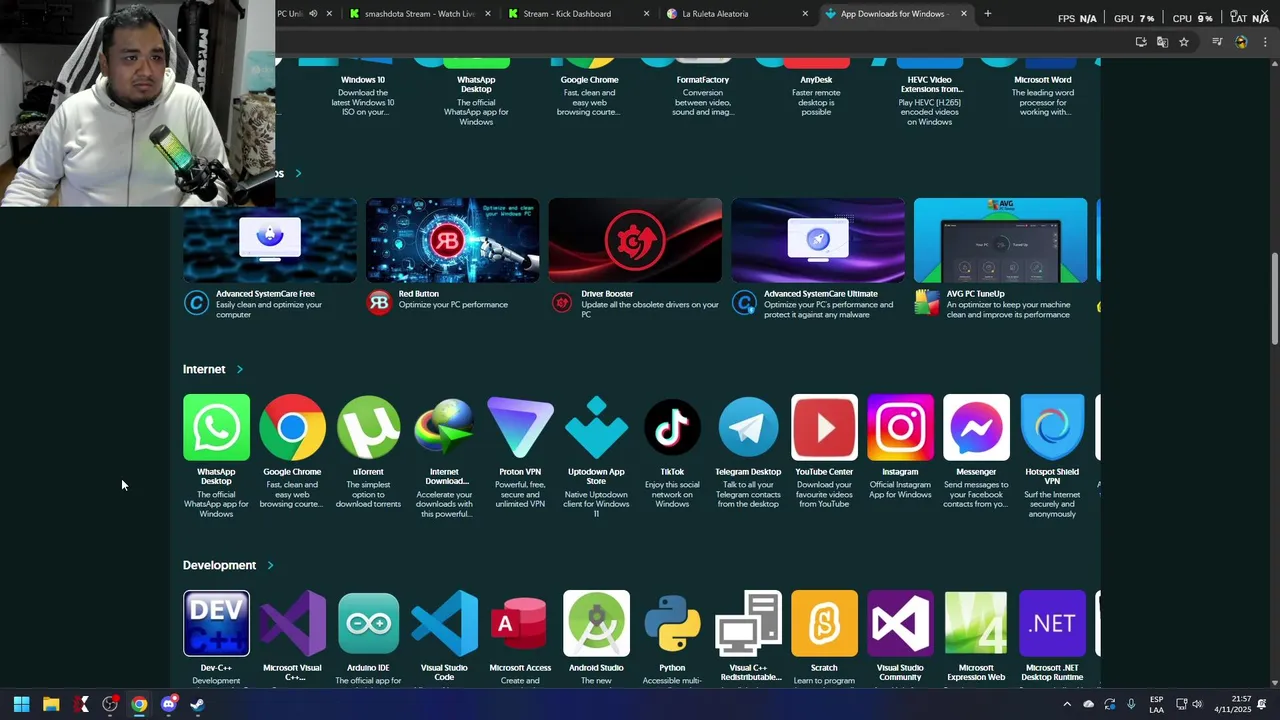Screen dimensions: 1280x720
Task: Switch to the smashdota Stream tab
Action: (x=420, y=14)
